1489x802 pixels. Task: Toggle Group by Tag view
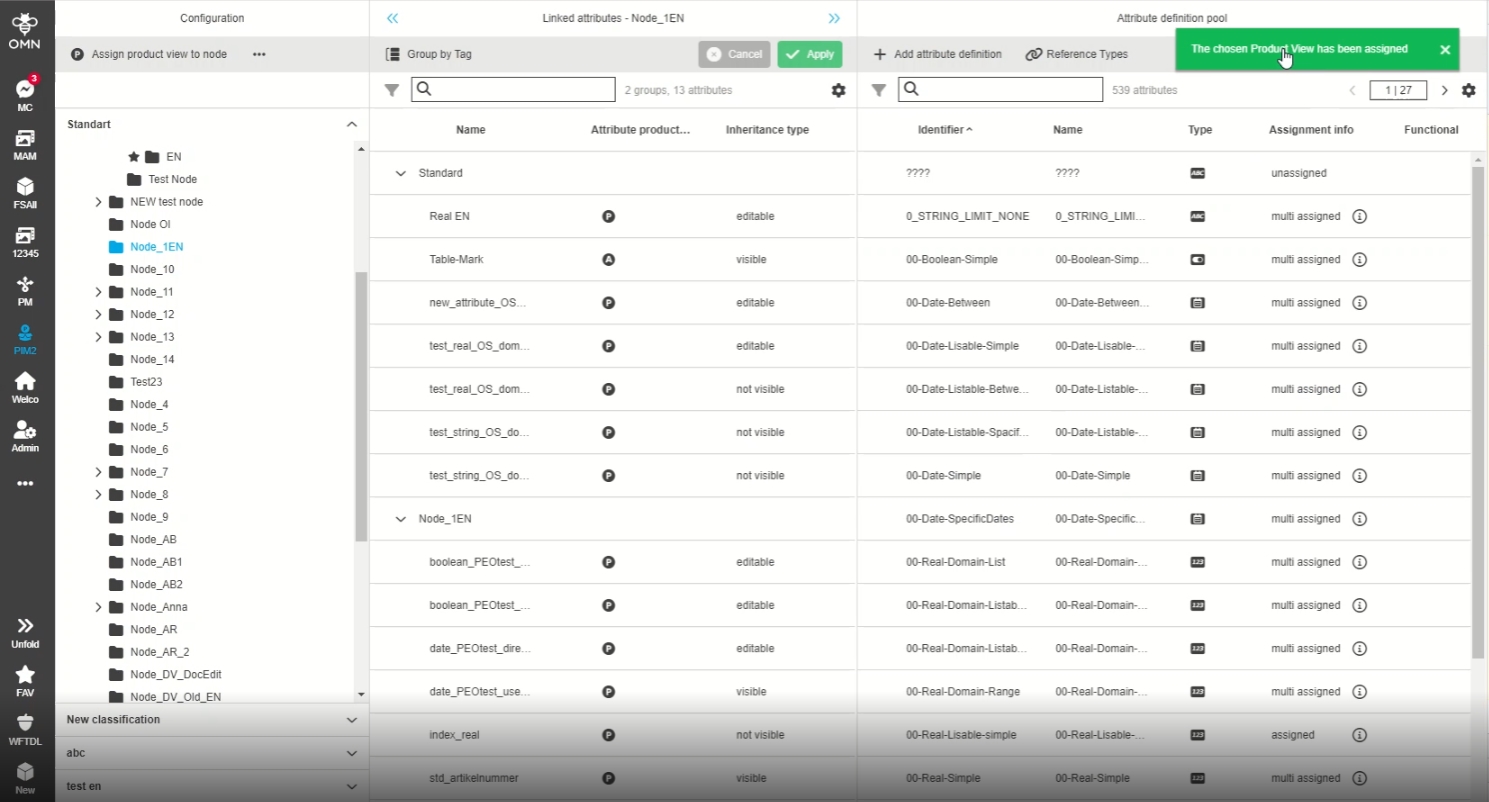pos(429,54)
